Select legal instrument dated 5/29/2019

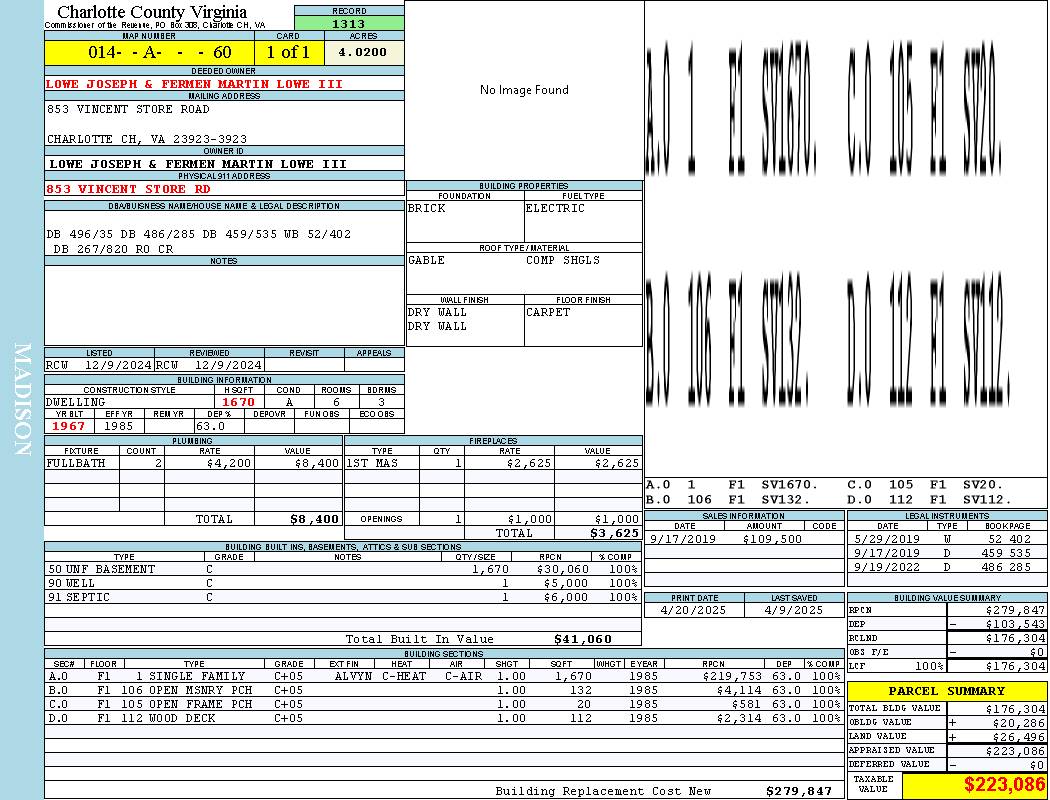click(947, 539)
